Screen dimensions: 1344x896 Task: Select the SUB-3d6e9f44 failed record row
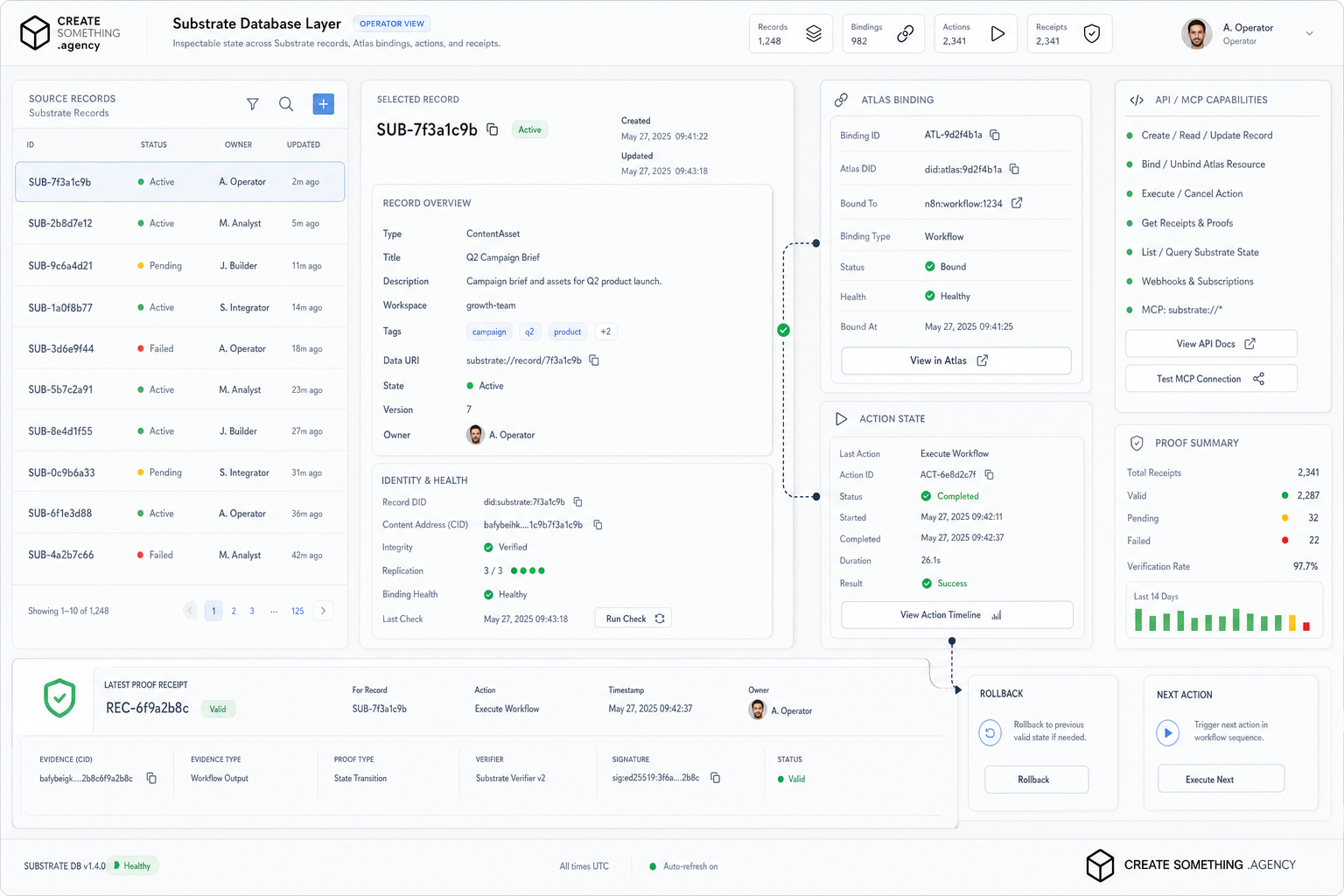point(180,348)
